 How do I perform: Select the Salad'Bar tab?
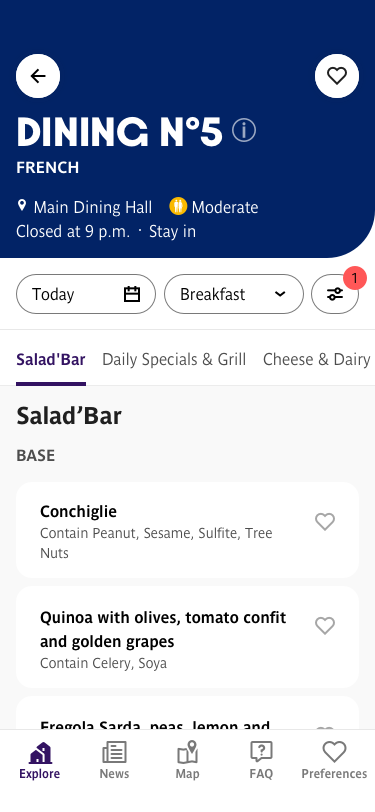point(51,359)
